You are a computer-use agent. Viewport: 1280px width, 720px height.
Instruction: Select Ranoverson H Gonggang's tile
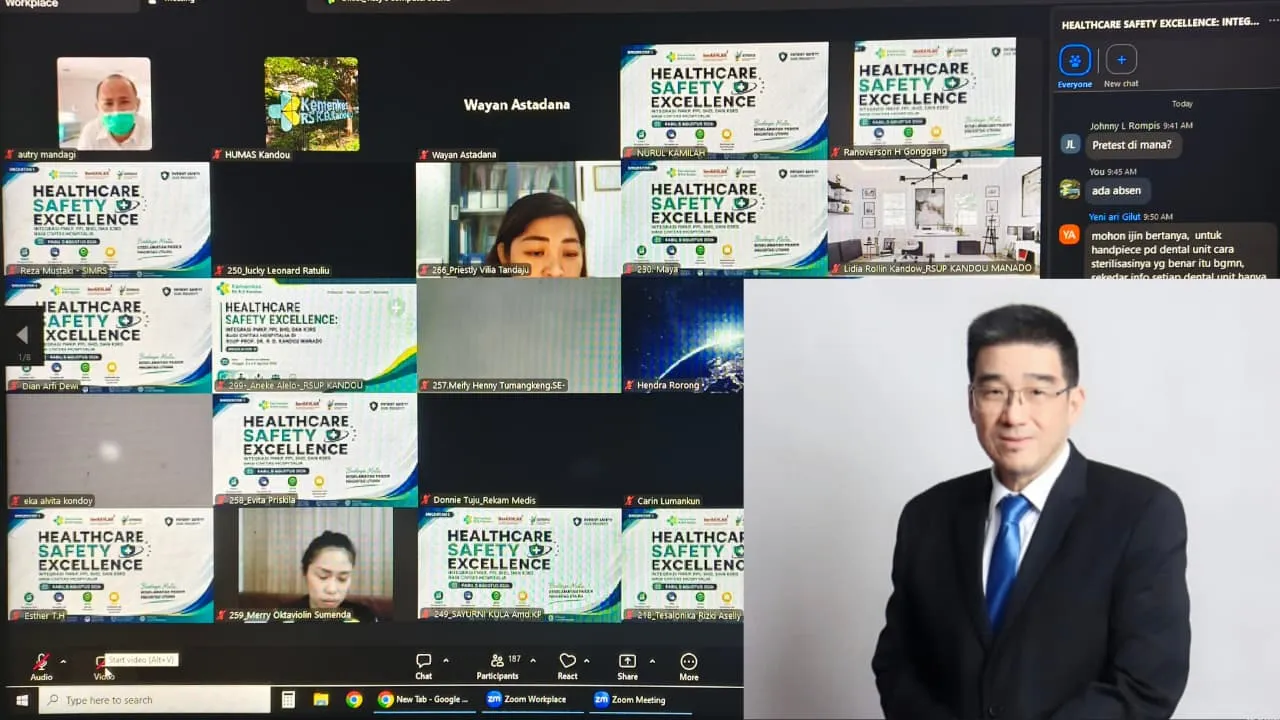934,99
